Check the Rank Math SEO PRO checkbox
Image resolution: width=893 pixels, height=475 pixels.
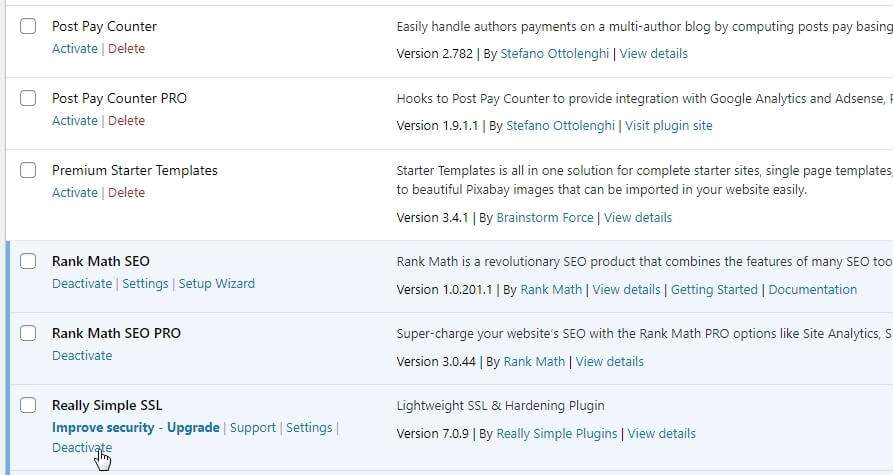click(x=28, y=333)
